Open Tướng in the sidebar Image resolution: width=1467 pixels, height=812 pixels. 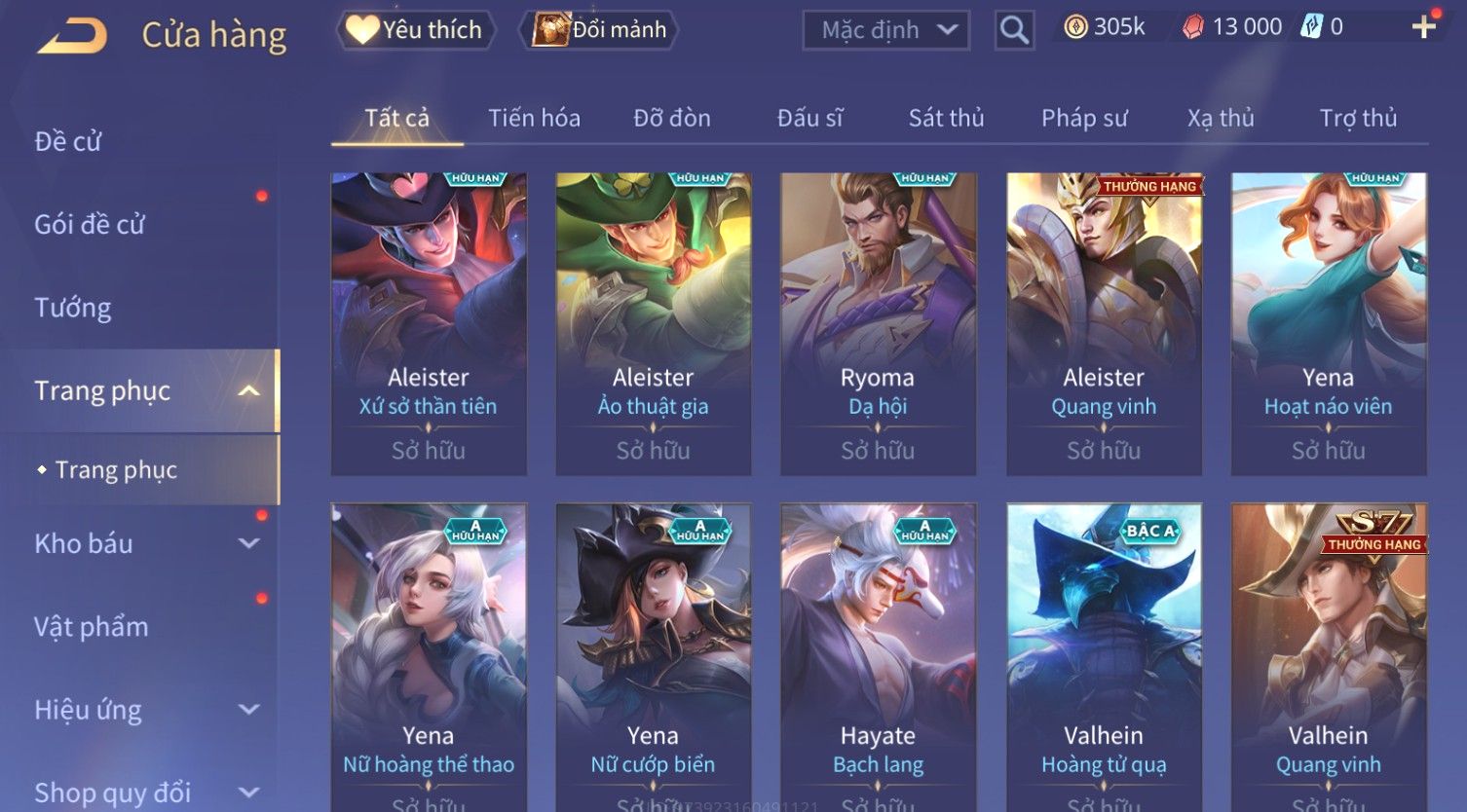73,308
